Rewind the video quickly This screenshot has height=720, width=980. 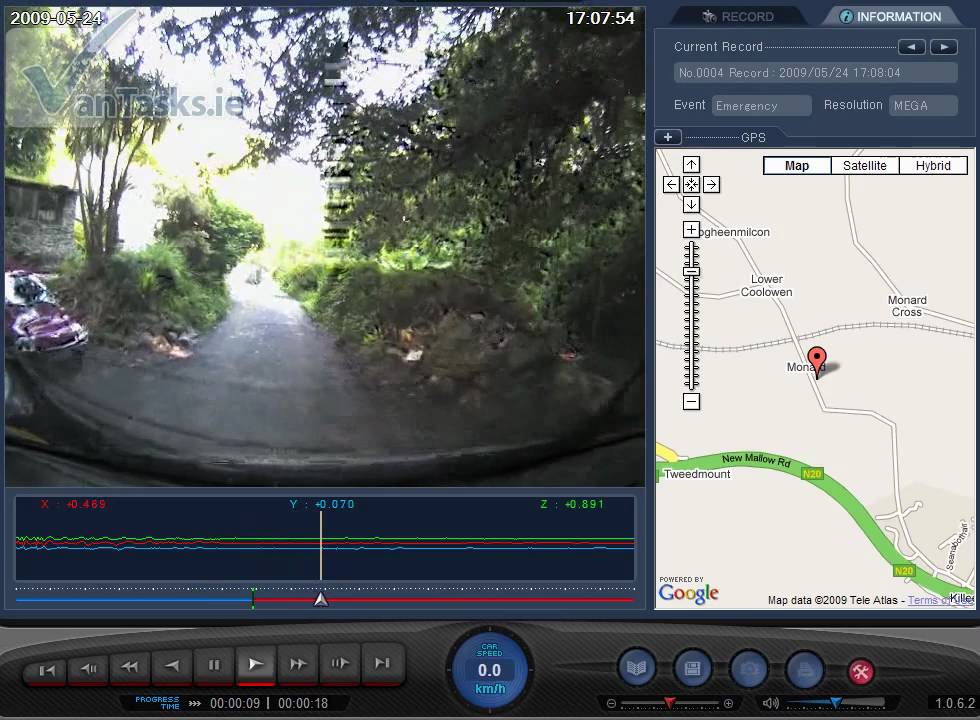[x=130, y=668]
